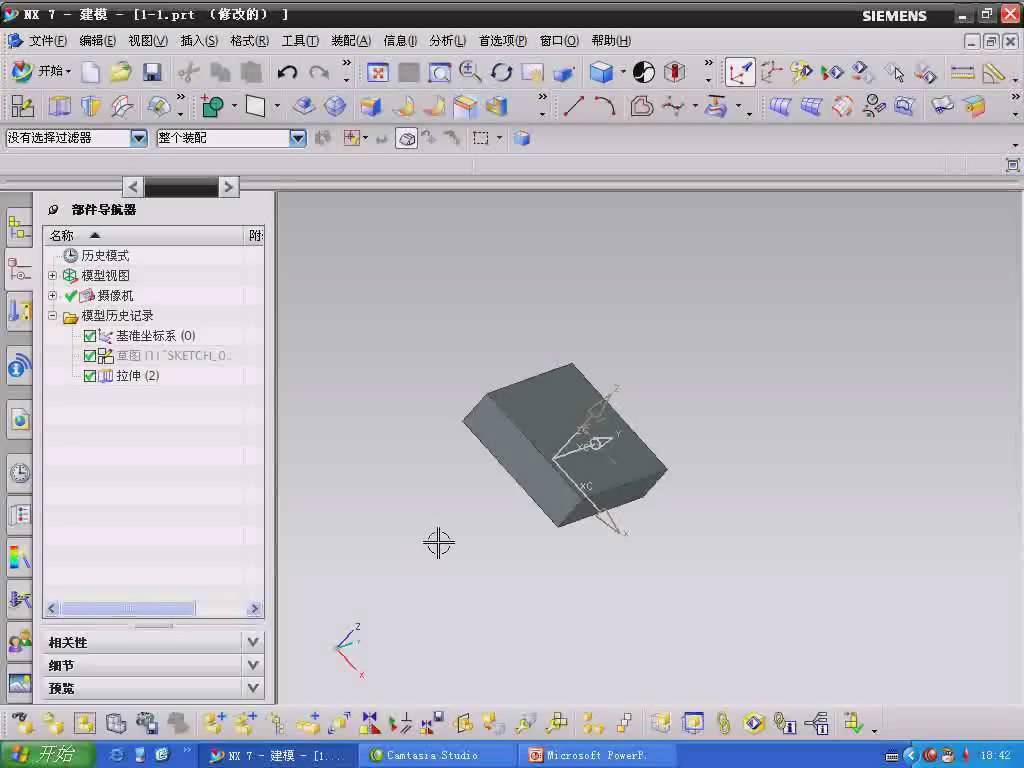
Task: Click the pin icon in Part Navigator header
Action: (54, 210)
